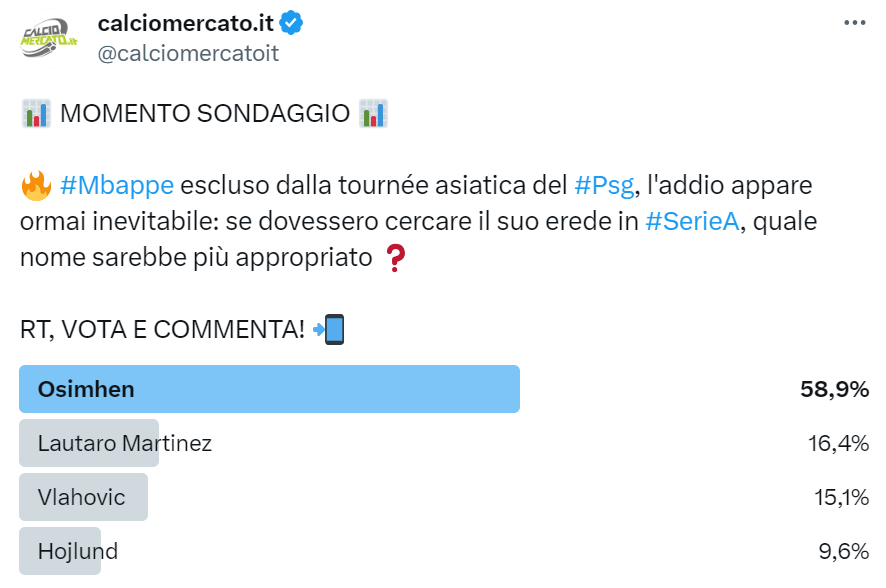Image resolution: width=886 pixels, height=588 pixels.
Task: Click the fire emoji before #Mbappe
Action: point(35,185)
